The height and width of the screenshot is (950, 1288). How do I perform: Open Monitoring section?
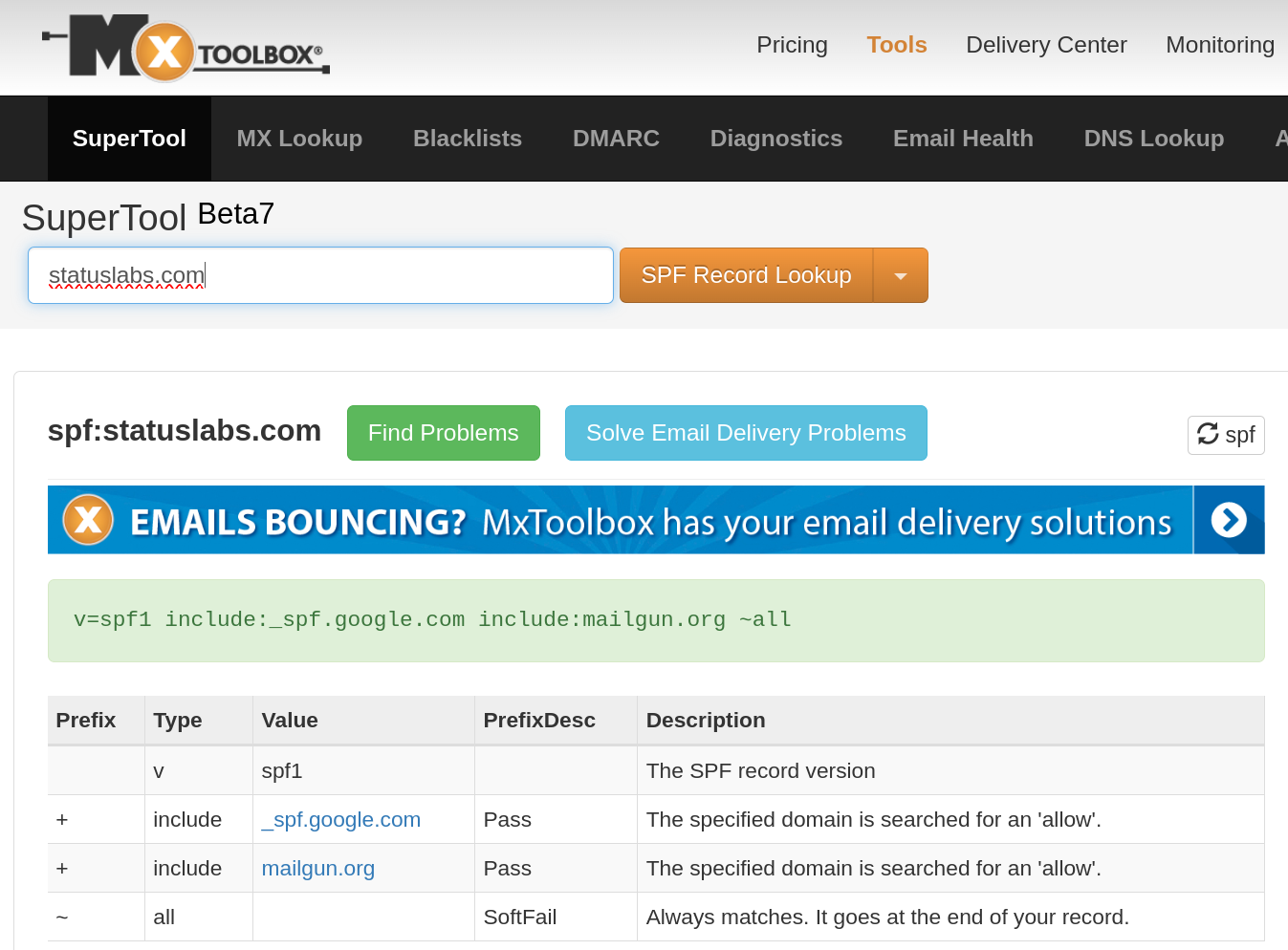pyautogui.click(x=1220, y=45)
